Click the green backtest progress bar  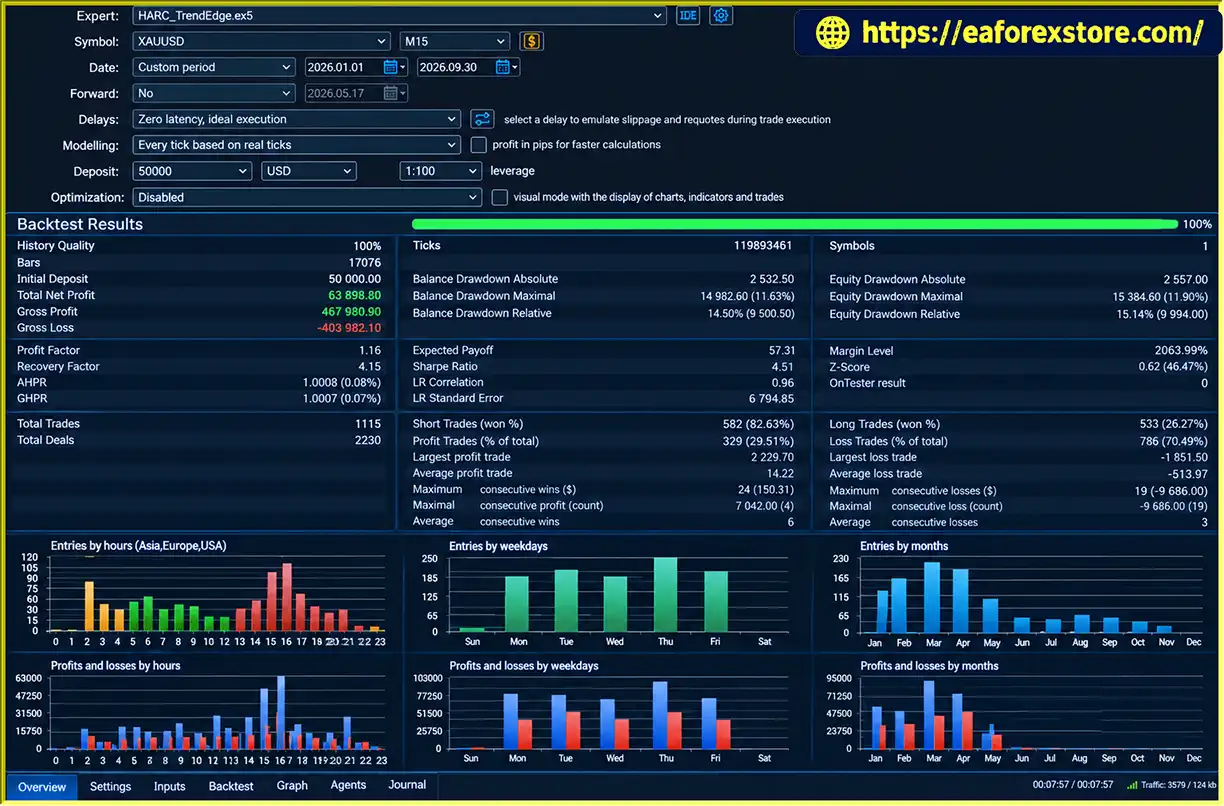(795, 225)
